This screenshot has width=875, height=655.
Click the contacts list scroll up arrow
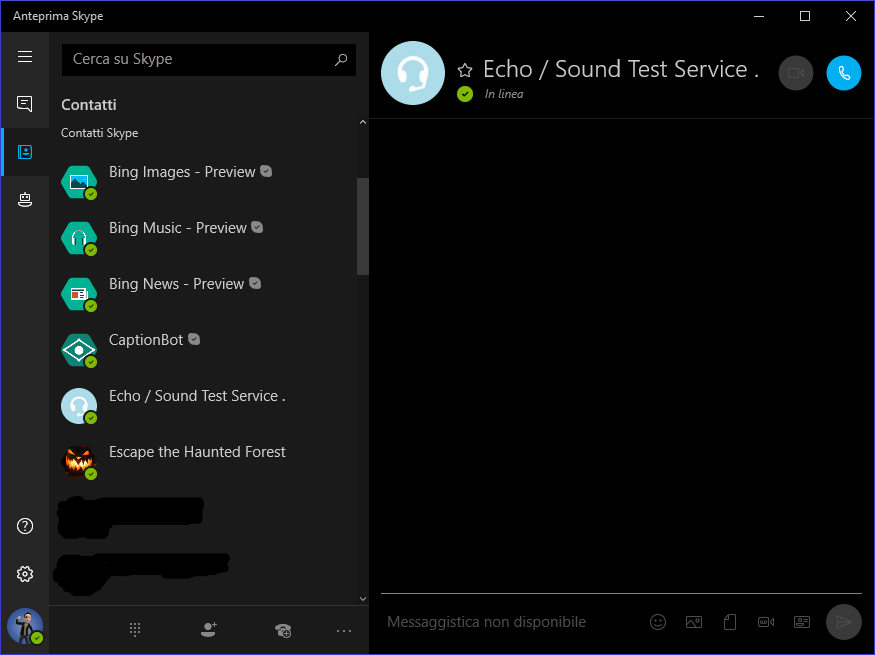coord(363,122)
